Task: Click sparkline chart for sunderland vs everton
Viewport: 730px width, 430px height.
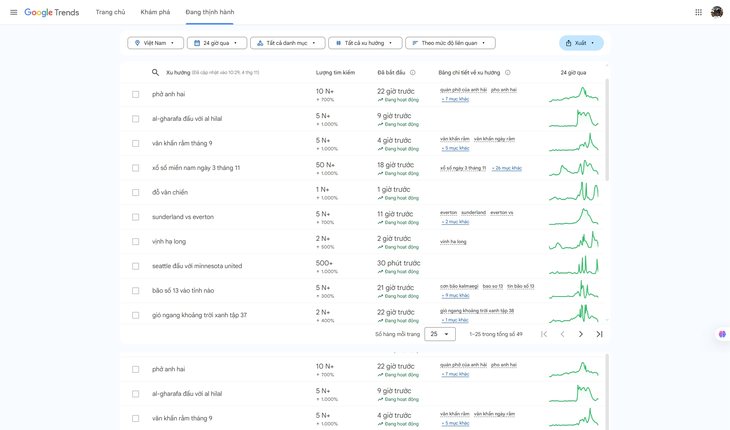Action: [574, 217]
